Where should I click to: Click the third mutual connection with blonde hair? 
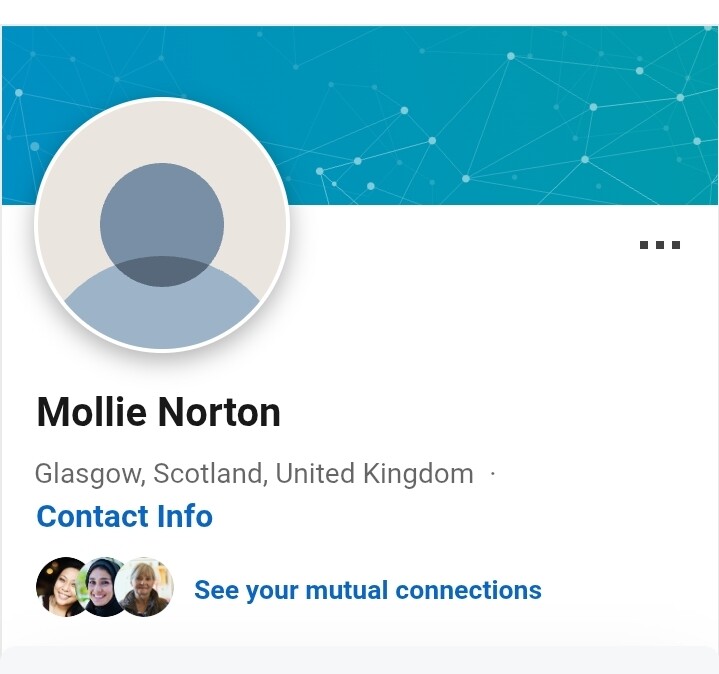146,587
